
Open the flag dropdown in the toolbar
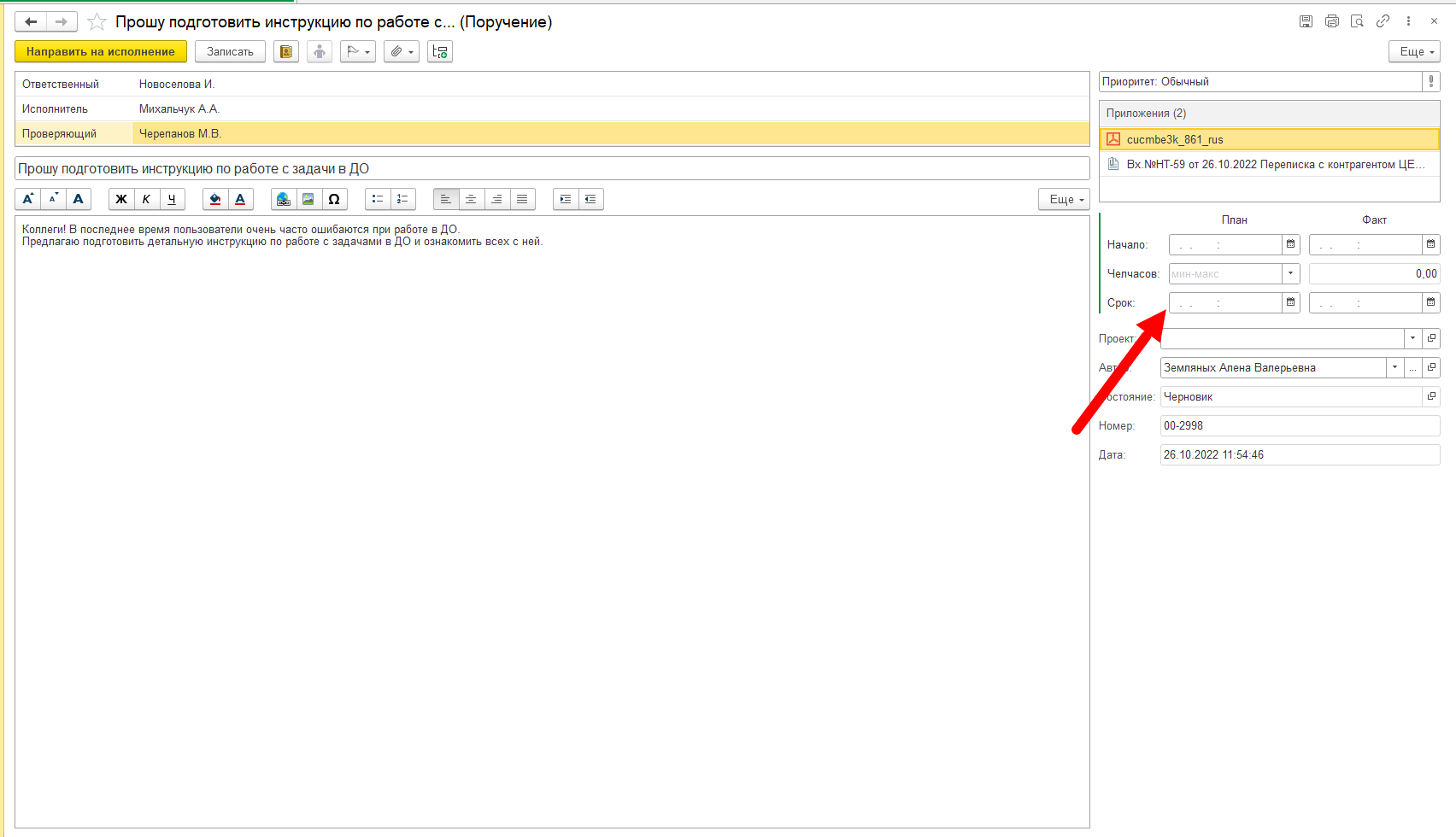pyautogui.click(x=358, y=52)
